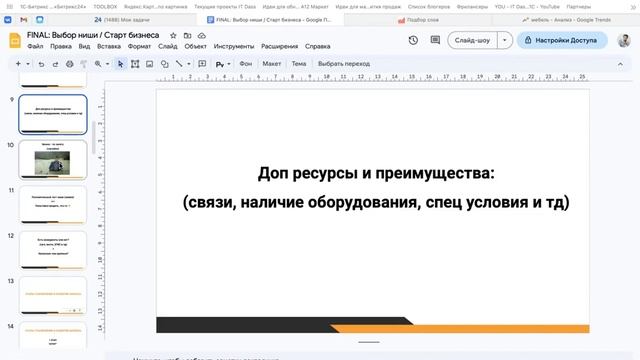Open the Инструменты menu
The image size is (640, 360).
click(x=233, y=46)
